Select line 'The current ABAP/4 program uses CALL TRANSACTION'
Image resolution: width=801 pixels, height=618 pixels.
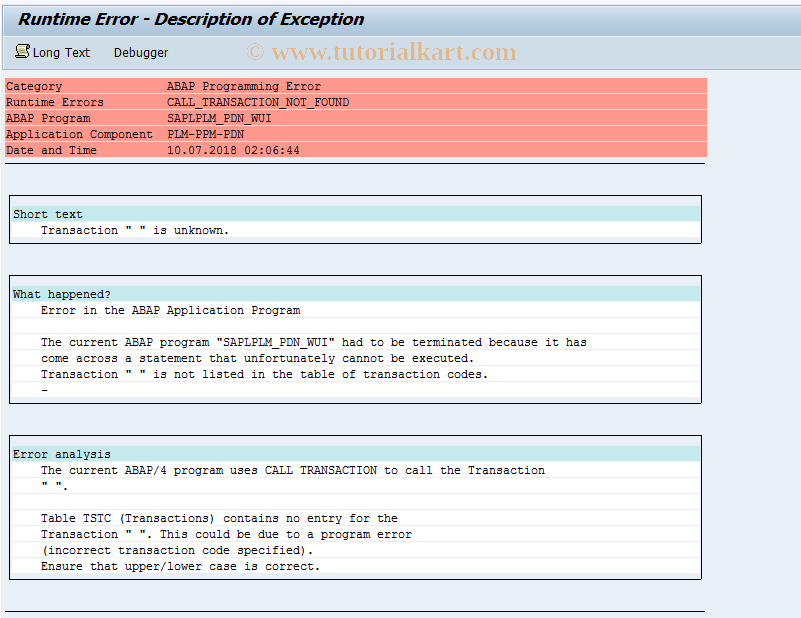[293, 470]
